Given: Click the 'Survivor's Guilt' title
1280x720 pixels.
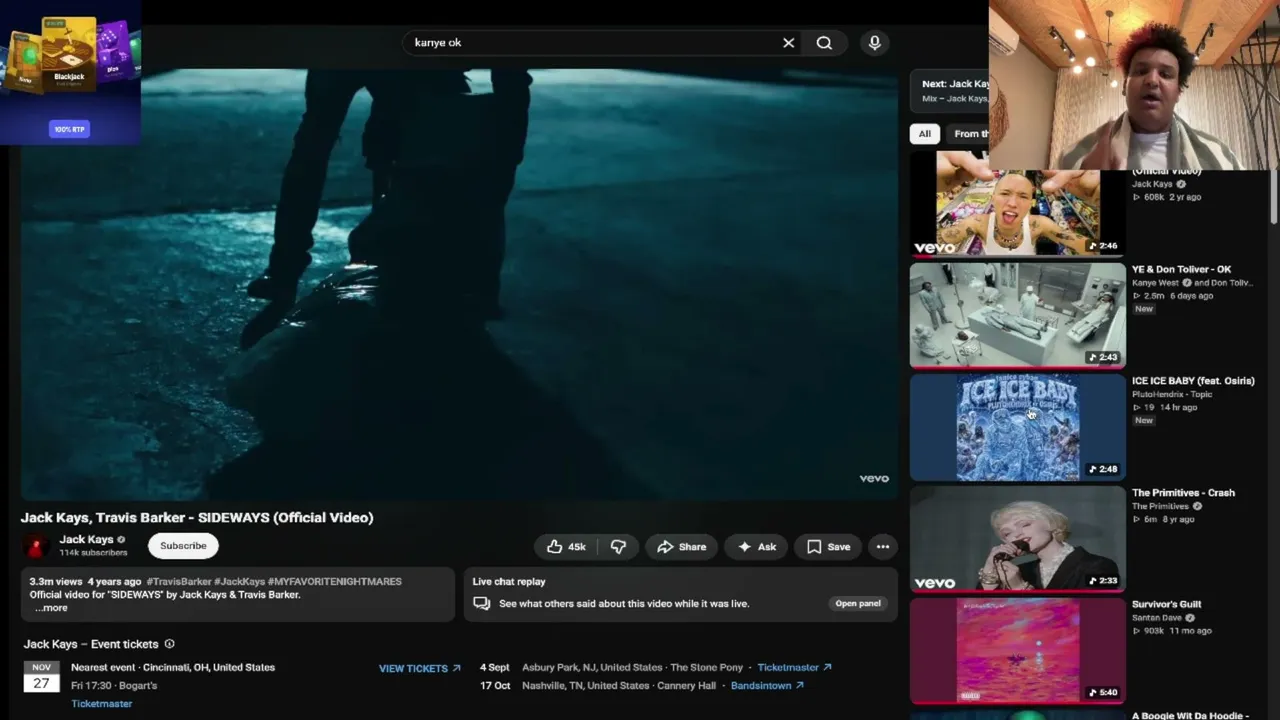Looking at the screenshot, I should (x=1166, y=605).
